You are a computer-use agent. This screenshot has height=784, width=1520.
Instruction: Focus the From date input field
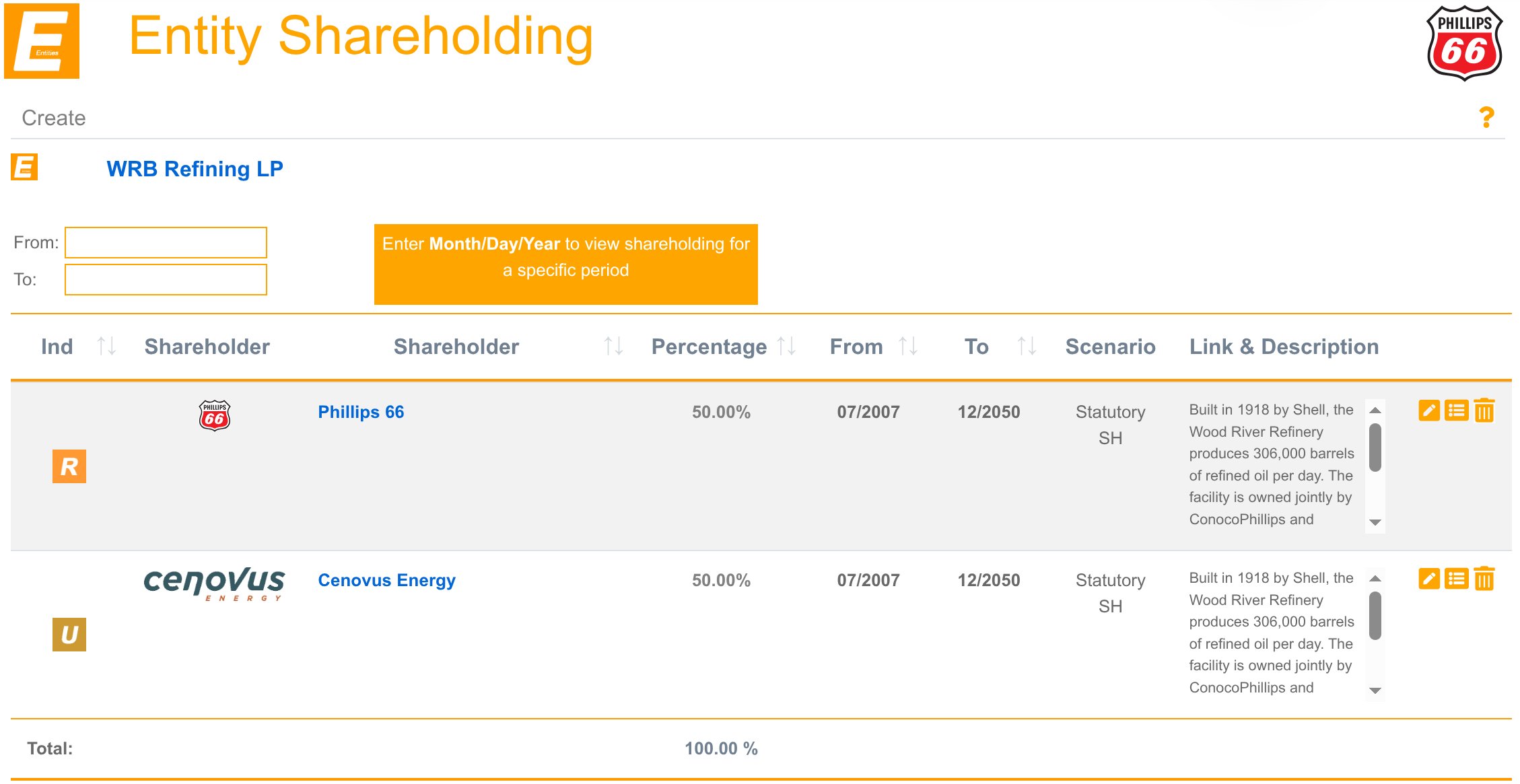coord(166,242)
